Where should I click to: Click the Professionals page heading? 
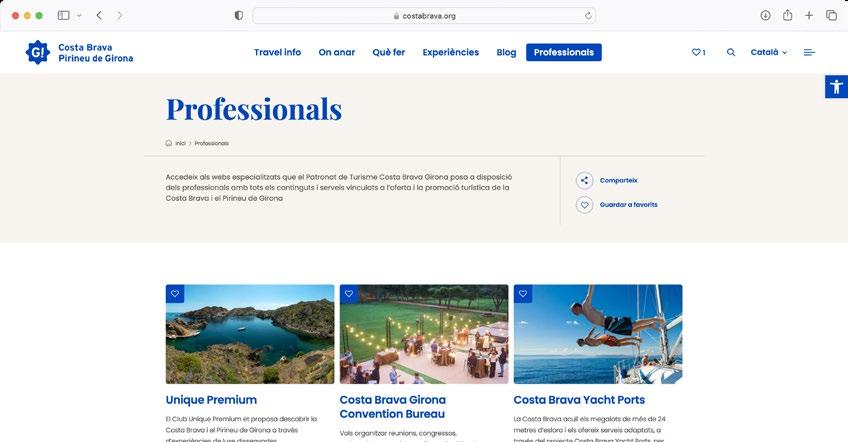(x=254, y=109)
